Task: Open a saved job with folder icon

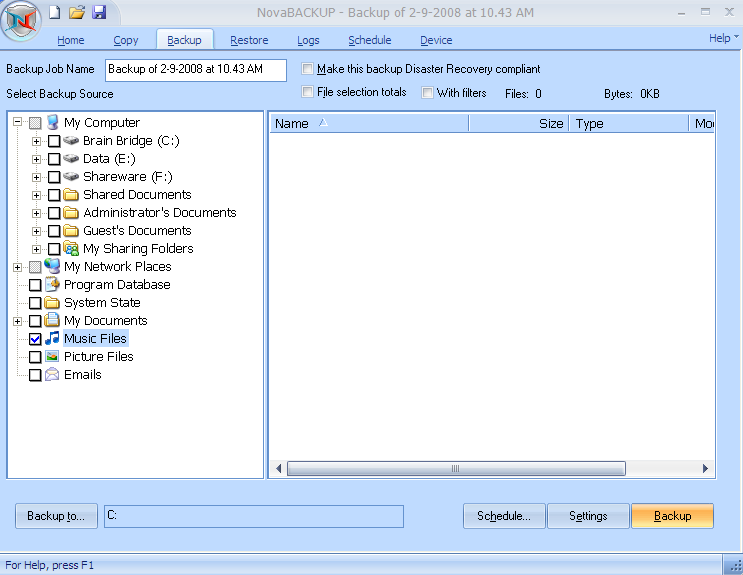Action: 76,12
